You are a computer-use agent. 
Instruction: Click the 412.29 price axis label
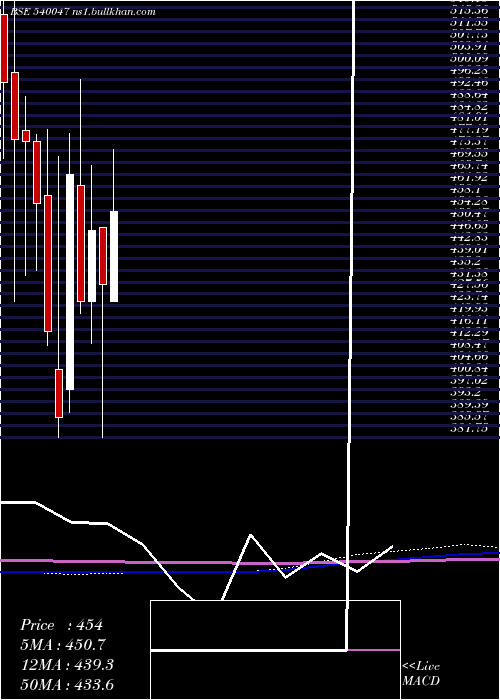(x=468, y=333)
